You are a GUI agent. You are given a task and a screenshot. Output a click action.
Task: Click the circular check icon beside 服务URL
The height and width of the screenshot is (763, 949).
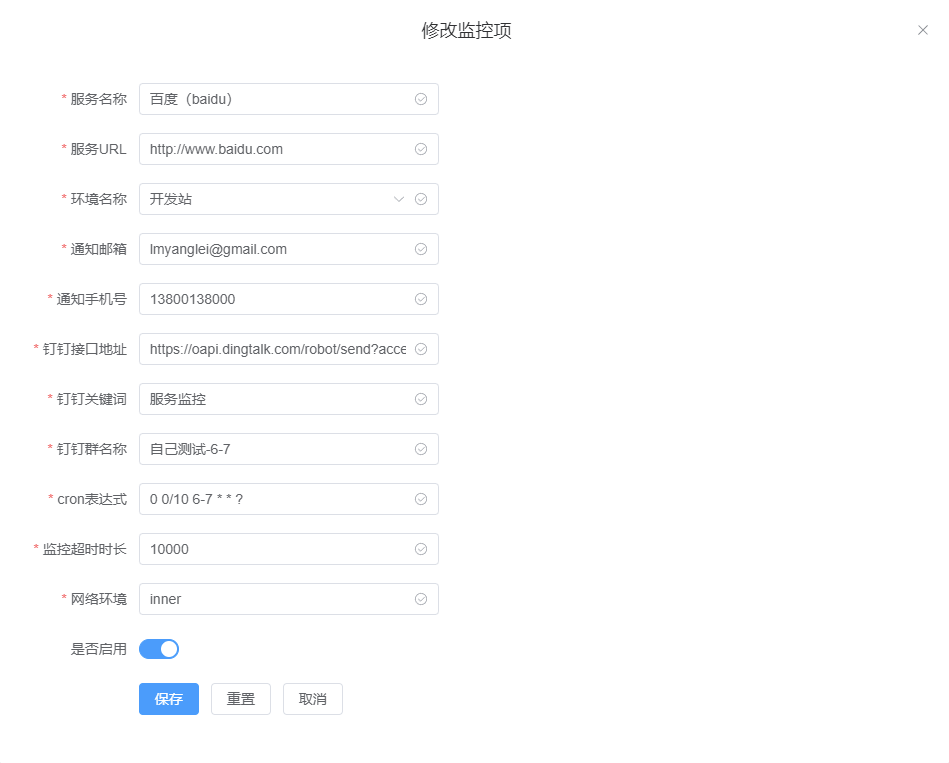click(x=422, y=149)
